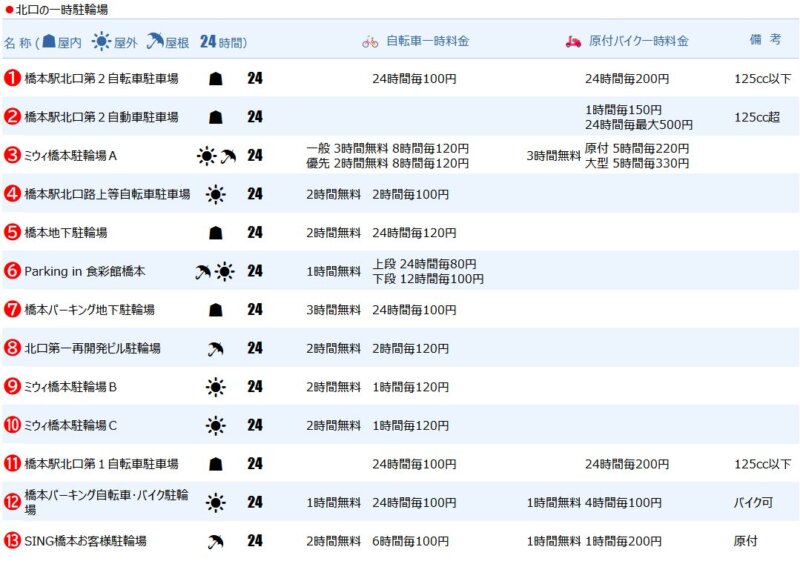Click 原付 remark in last row
This screenshot has height=564, width=800.
click(x=745, y=541)
